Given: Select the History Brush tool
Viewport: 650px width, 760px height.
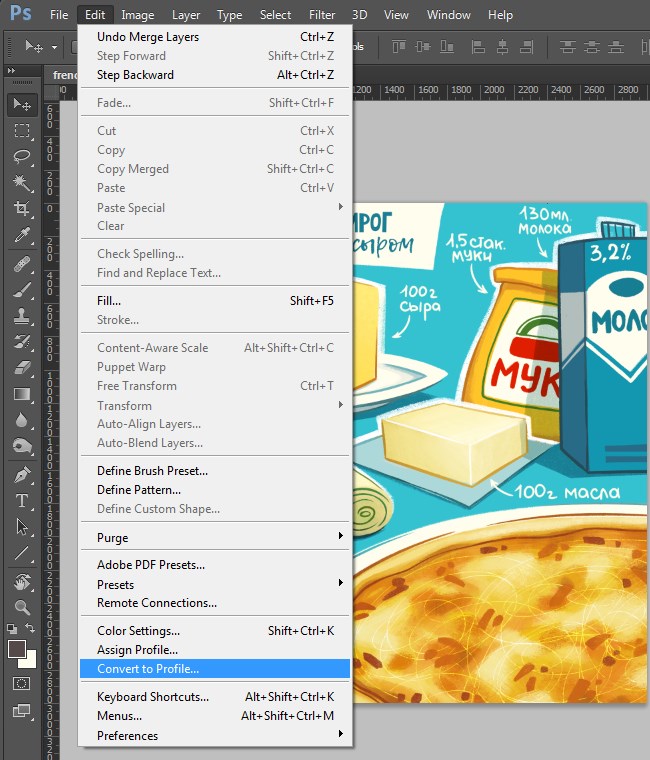Looking at the screenshot, I should click(22, 342).
